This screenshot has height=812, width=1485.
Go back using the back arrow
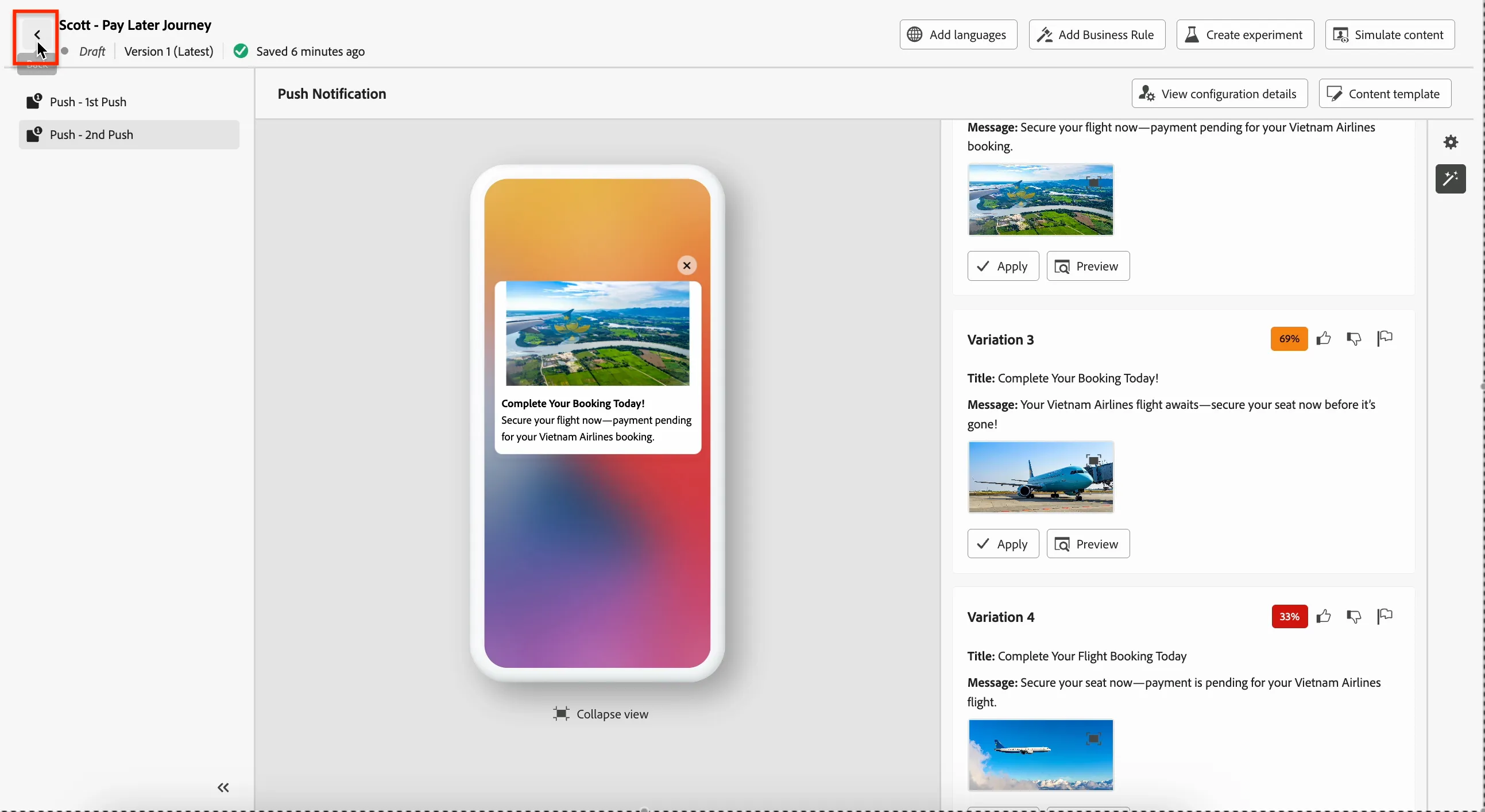37,35
